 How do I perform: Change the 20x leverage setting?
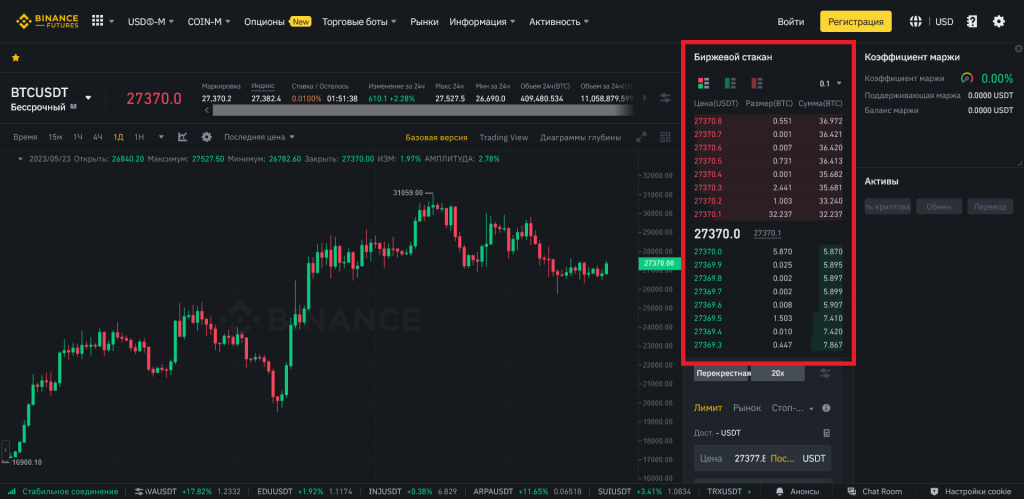coord(778,373)
